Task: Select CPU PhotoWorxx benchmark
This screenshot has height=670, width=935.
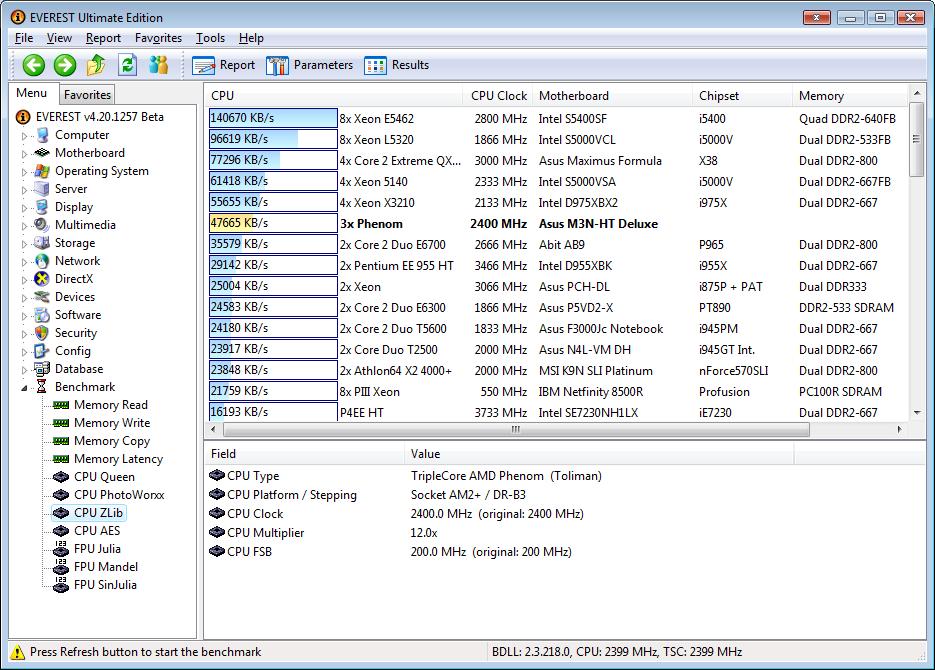Action: (119, 495)
